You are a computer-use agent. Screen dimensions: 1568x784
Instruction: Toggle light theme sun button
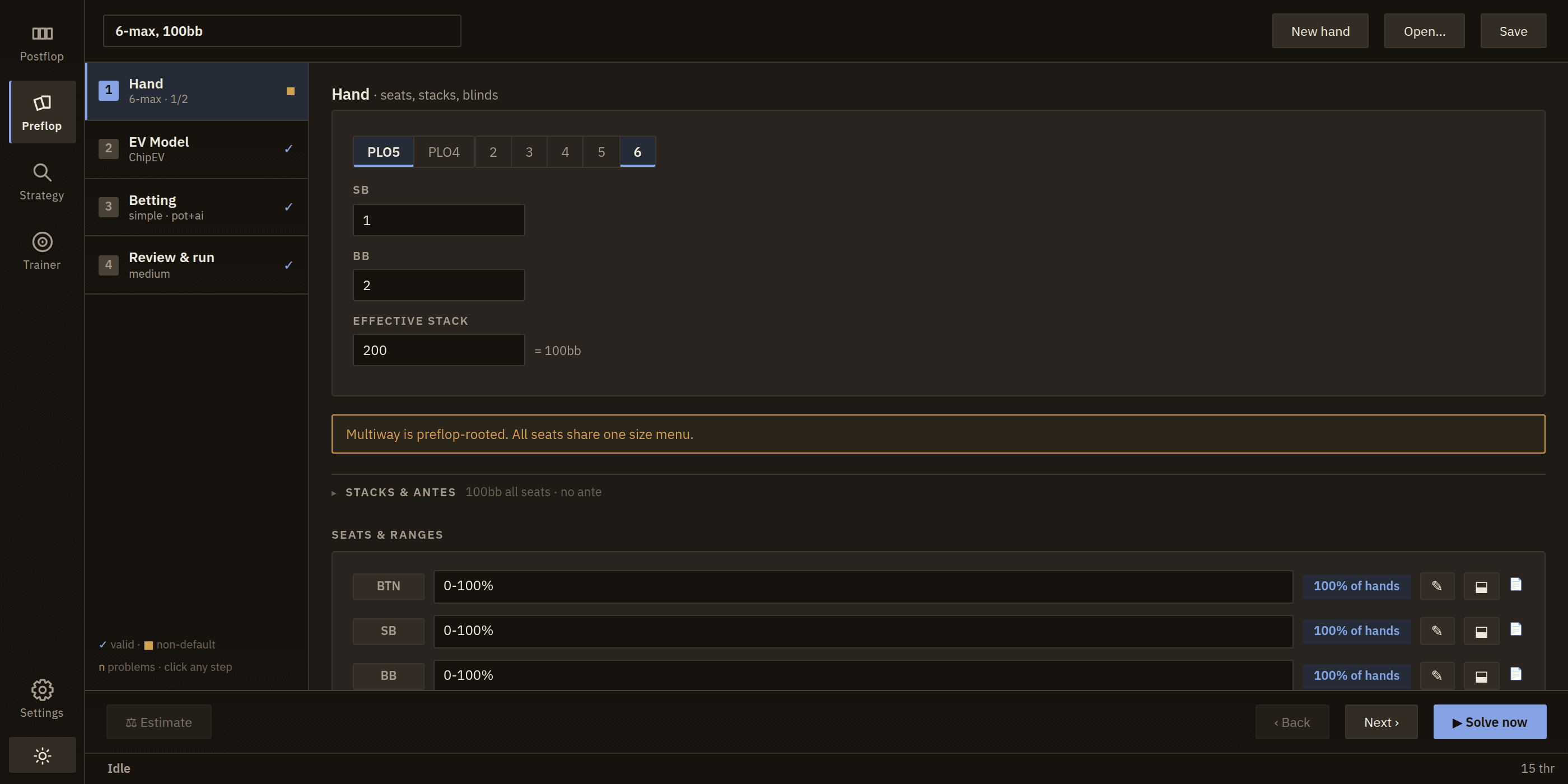click(42, 755)
